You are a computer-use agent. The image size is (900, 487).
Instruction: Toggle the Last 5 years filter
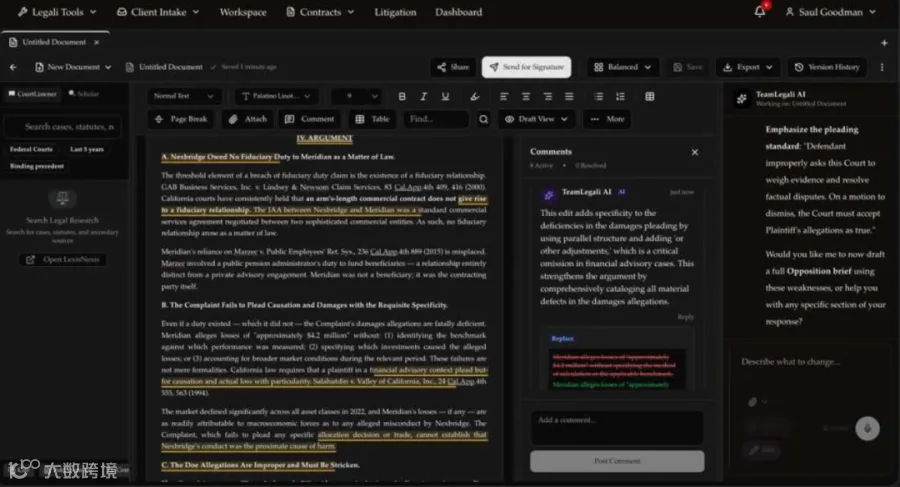(87, 149)
